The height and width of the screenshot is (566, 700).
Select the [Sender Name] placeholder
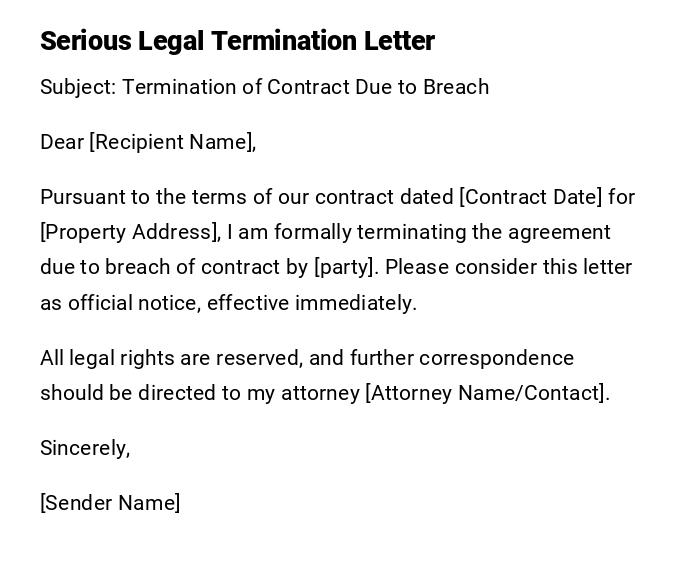110,503
